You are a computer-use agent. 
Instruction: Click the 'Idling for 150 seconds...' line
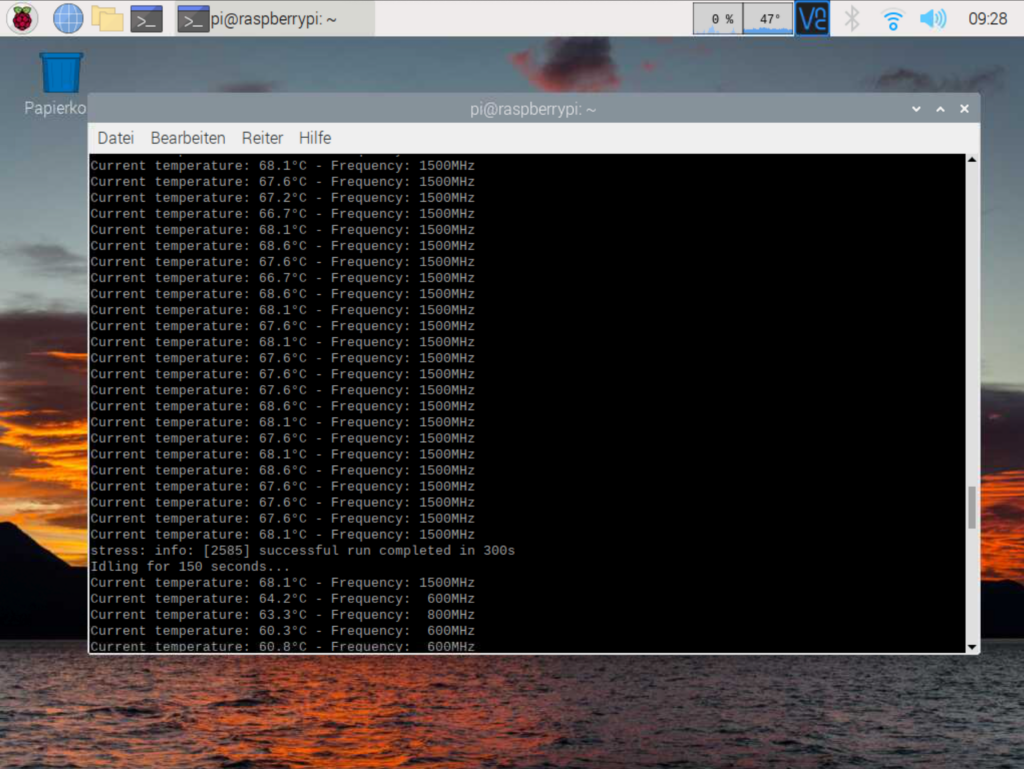[190, 567]
